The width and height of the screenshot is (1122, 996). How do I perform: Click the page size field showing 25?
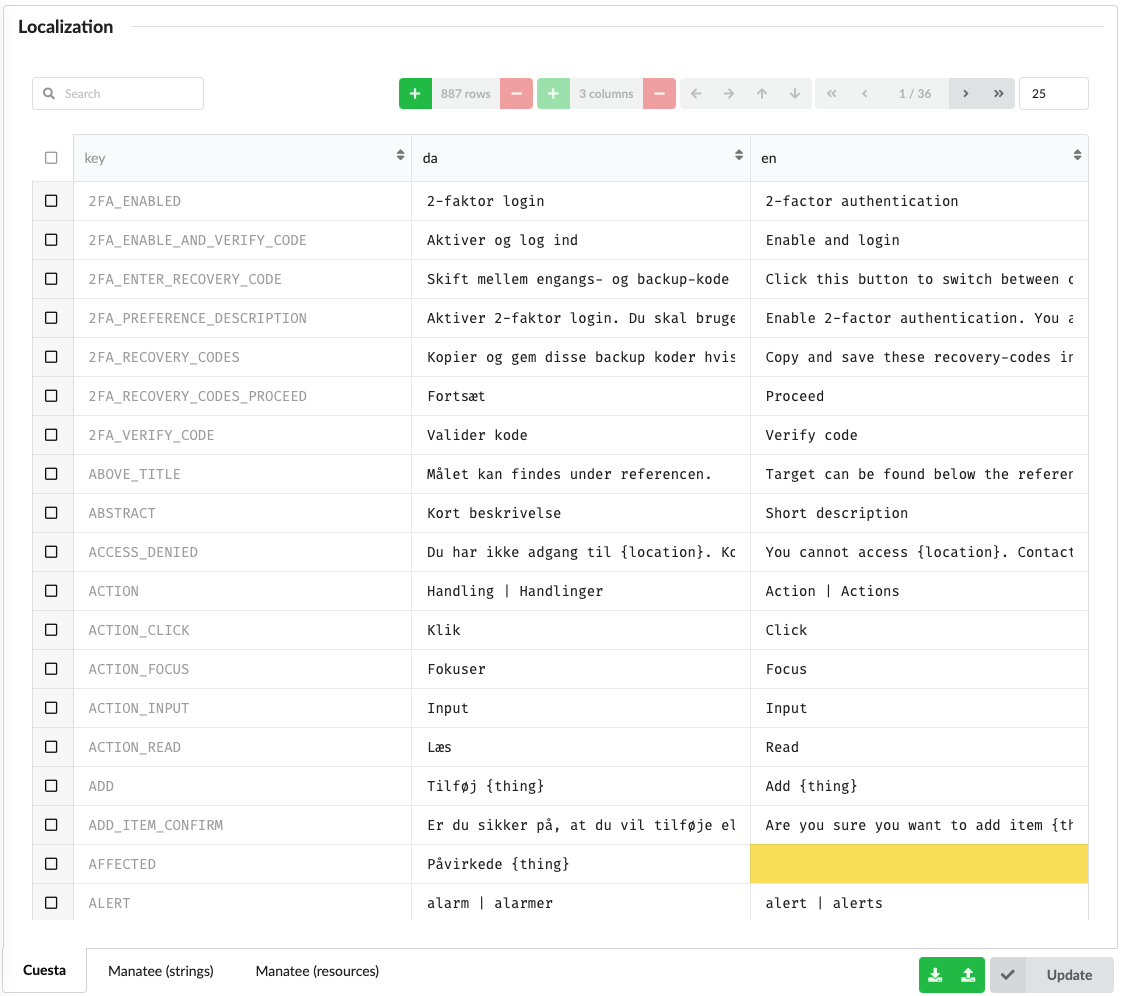pyautogui.click(x=1053, y=94)
